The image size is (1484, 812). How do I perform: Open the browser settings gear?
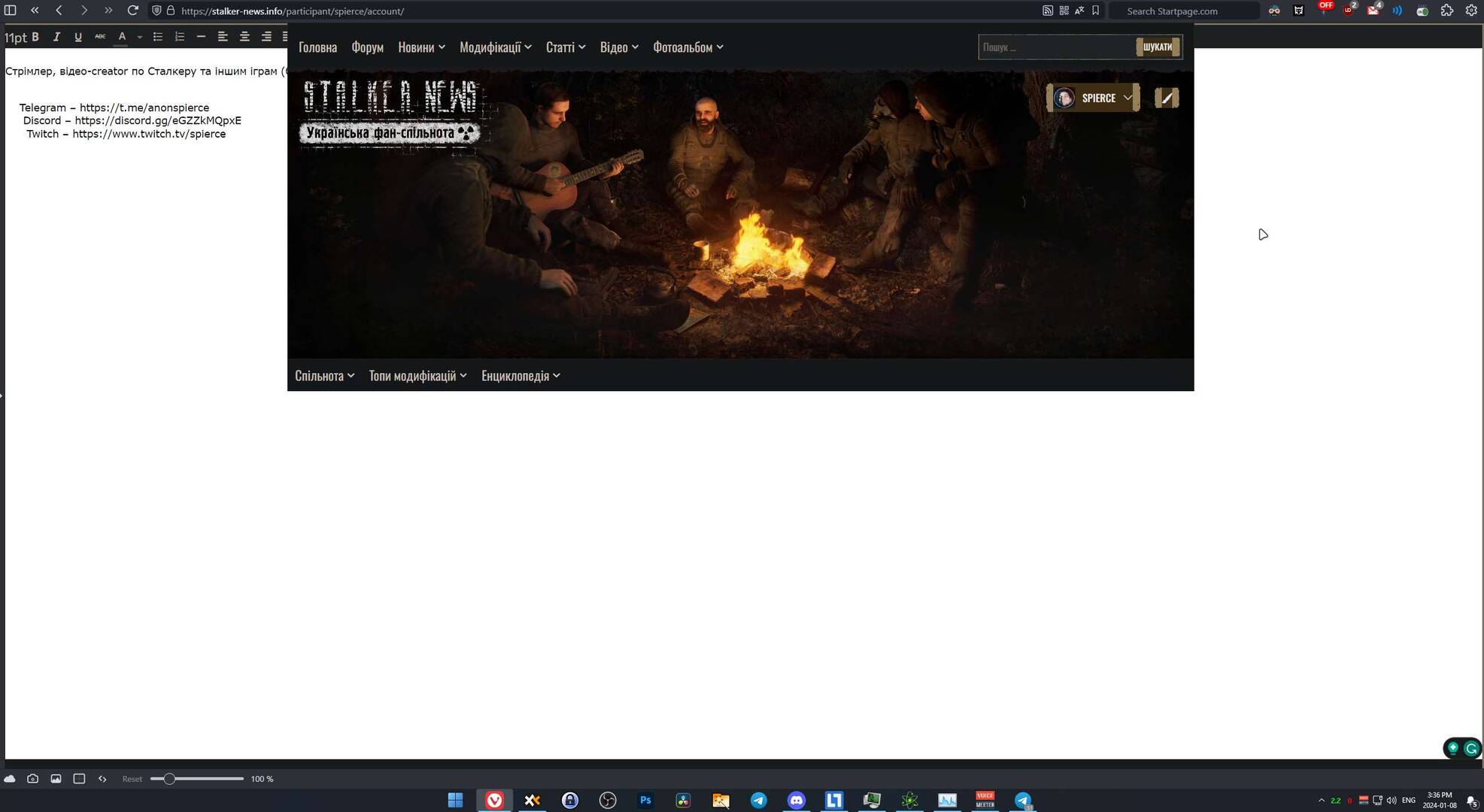[1472, 11]
